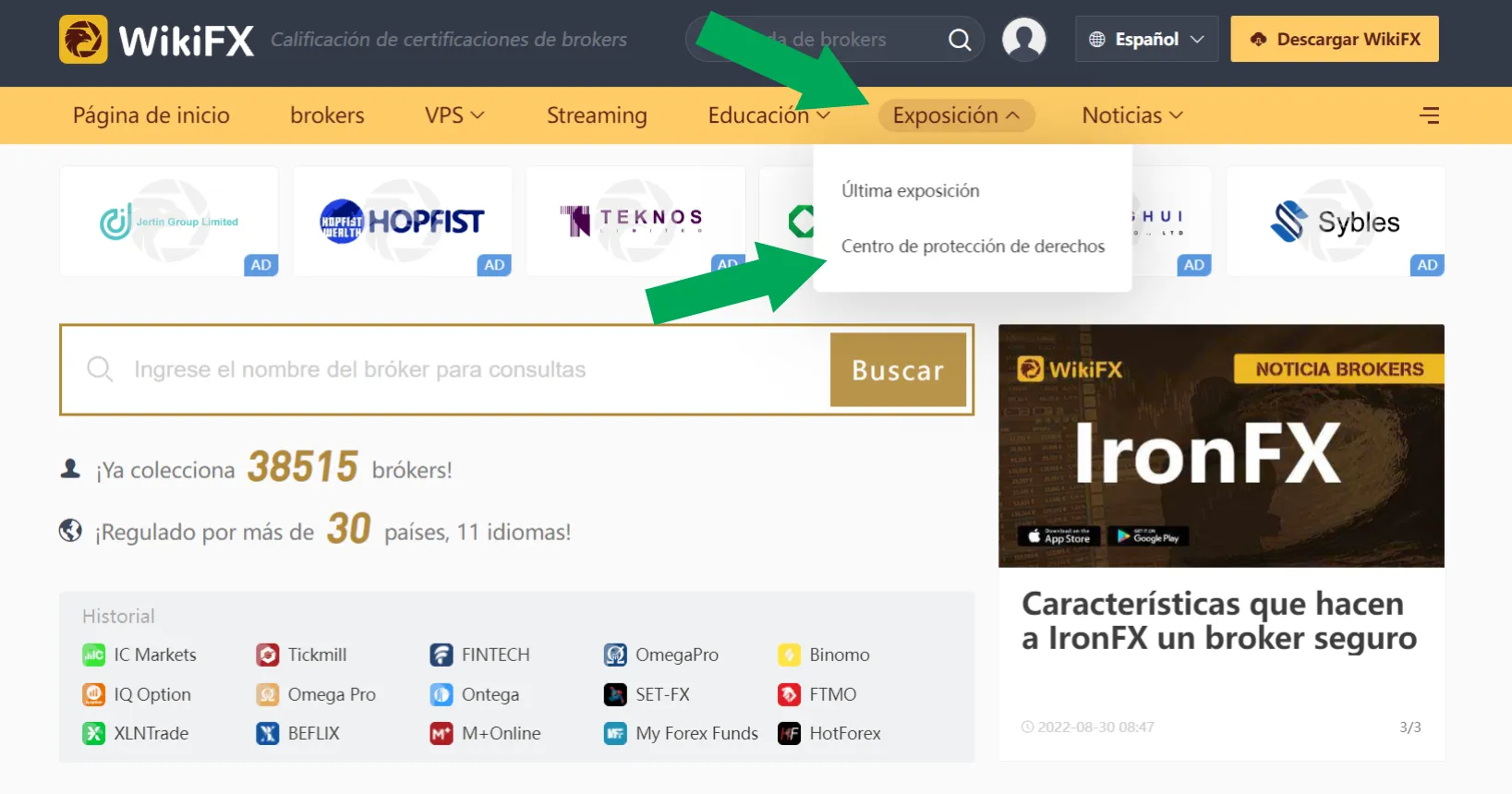The width and height of the screenshot is (1512, 794).
Task: Click App Store badge on IronFX banner
Action: (1058, 536)
